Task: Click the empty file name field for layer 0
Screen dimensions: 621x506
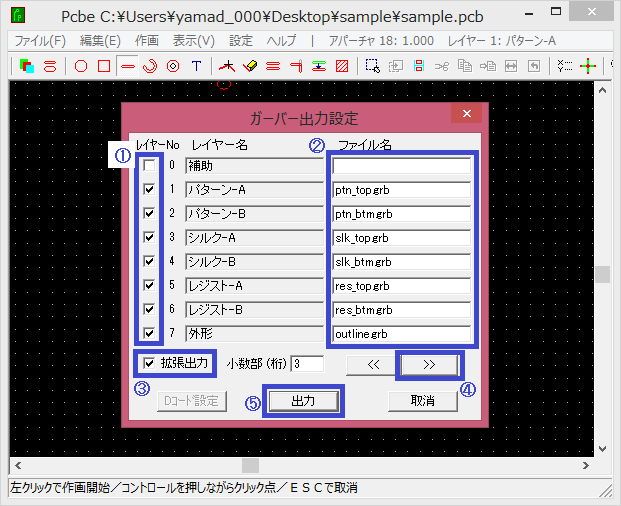Action: (x=402, y=165)
